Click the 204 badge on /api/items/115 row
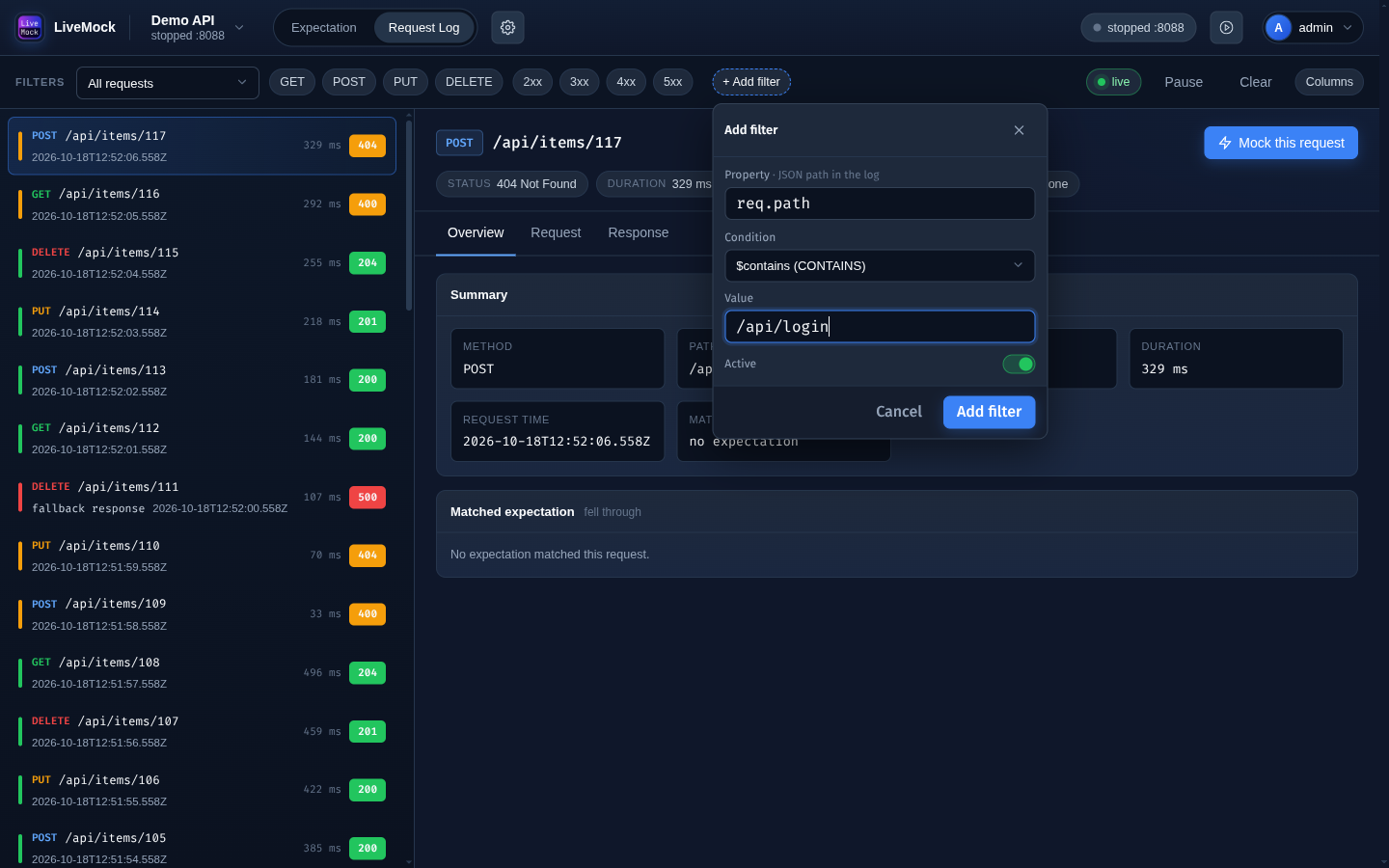 (x=368, y=263)
